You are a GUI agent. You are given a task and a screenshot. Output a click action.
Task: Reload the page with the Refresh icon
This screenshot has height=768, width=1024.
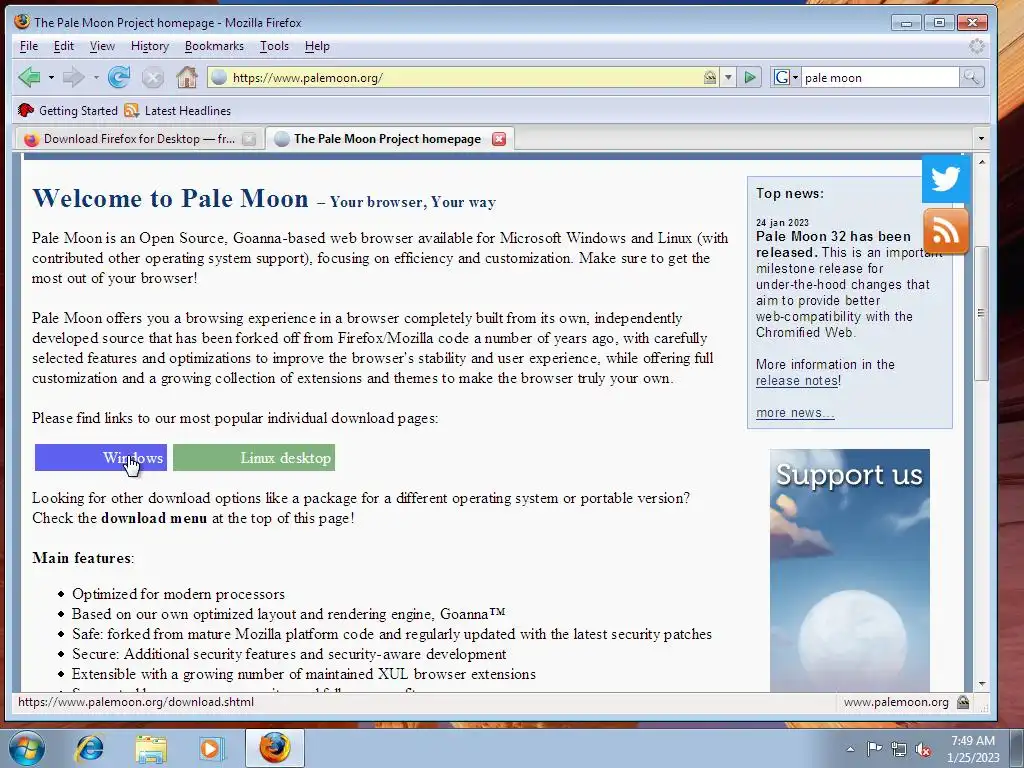coord(119,78)
